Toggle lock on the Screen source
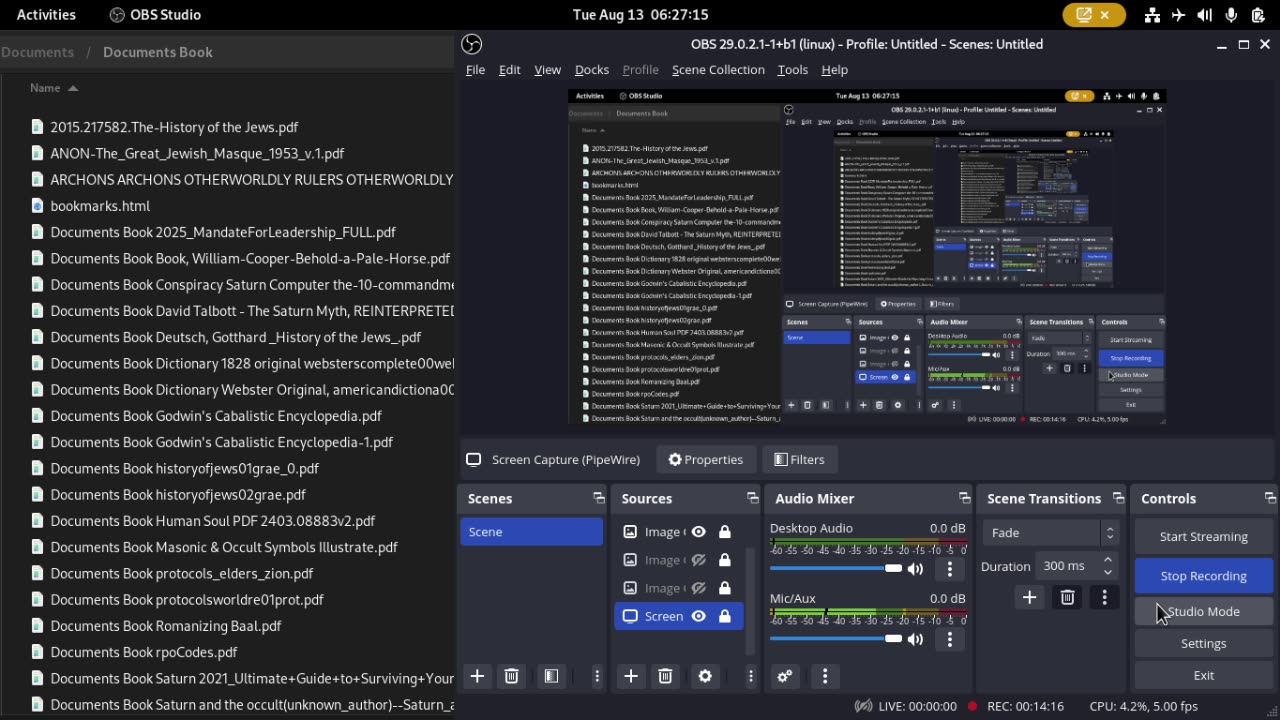The width and height of the screenshot is (1280, 720). [724, 616]
